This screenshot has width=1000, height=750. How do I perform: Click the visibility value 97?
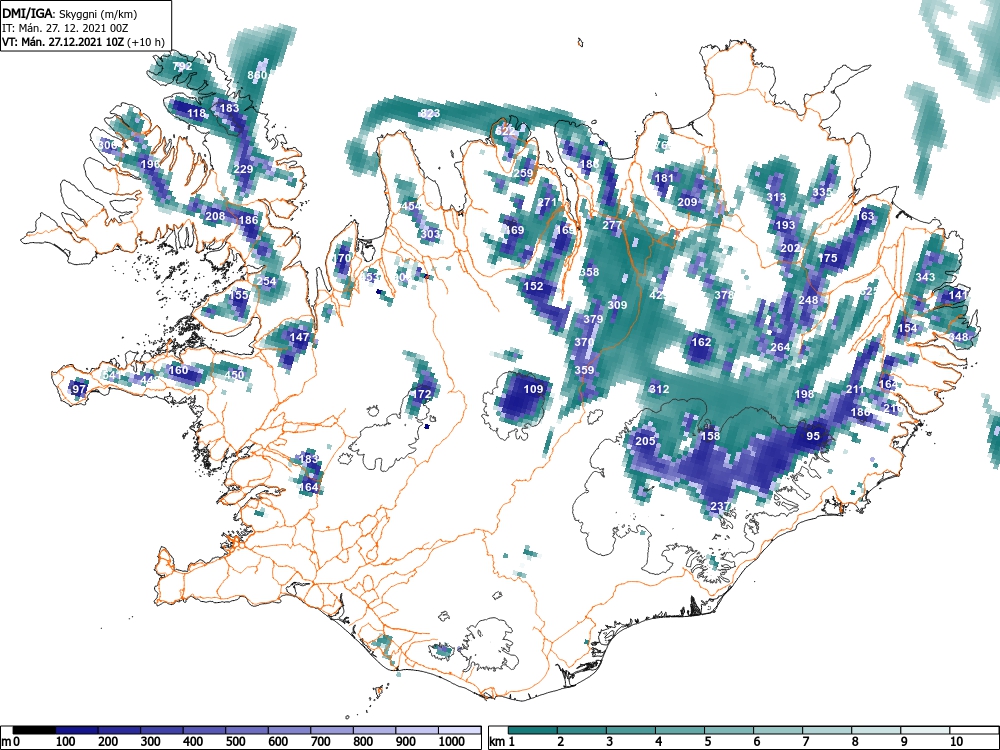pos(80,388)
